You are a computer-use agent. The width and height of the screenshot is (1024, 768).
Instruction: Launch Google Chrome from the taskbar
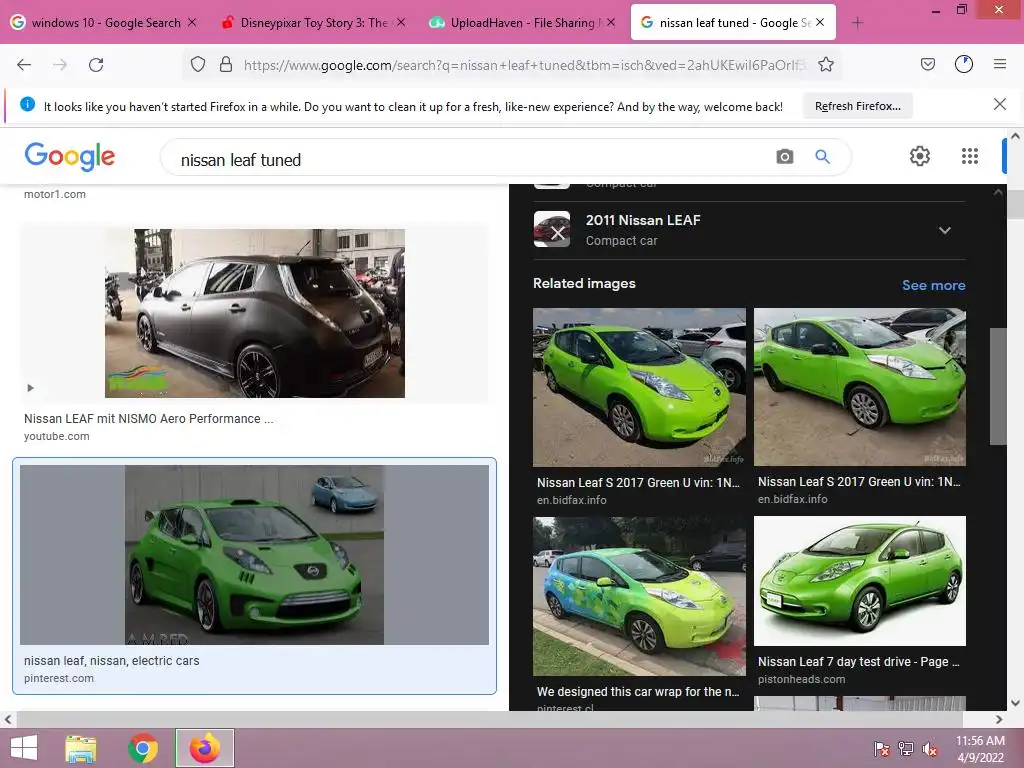coord(143,748)
